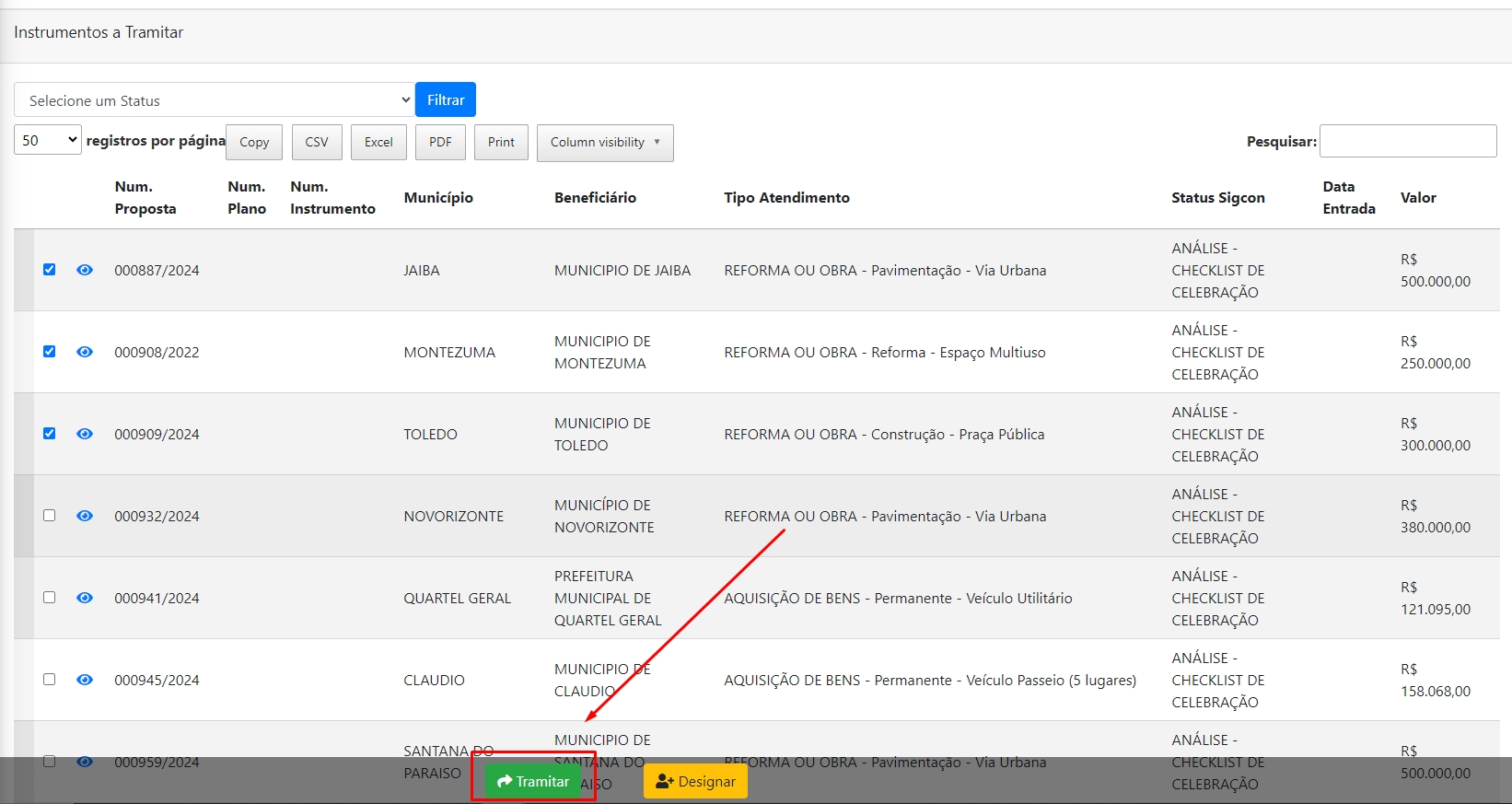Select the NOVORIZONTE row checkbox
Image resolution: width=1512 pixels, height=804 pixels.
pyautogui.click(x=50, y=516)
